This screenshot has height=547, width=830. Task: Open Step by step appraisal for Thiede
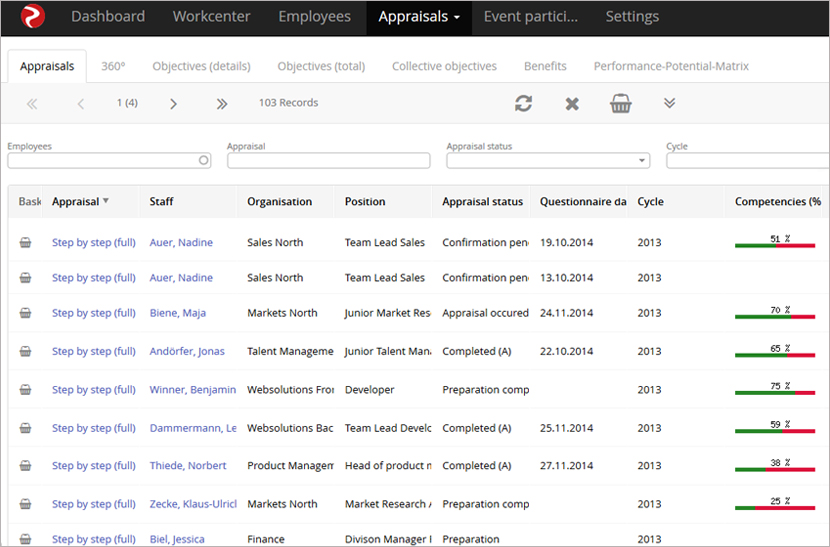(x=93, y=465)
